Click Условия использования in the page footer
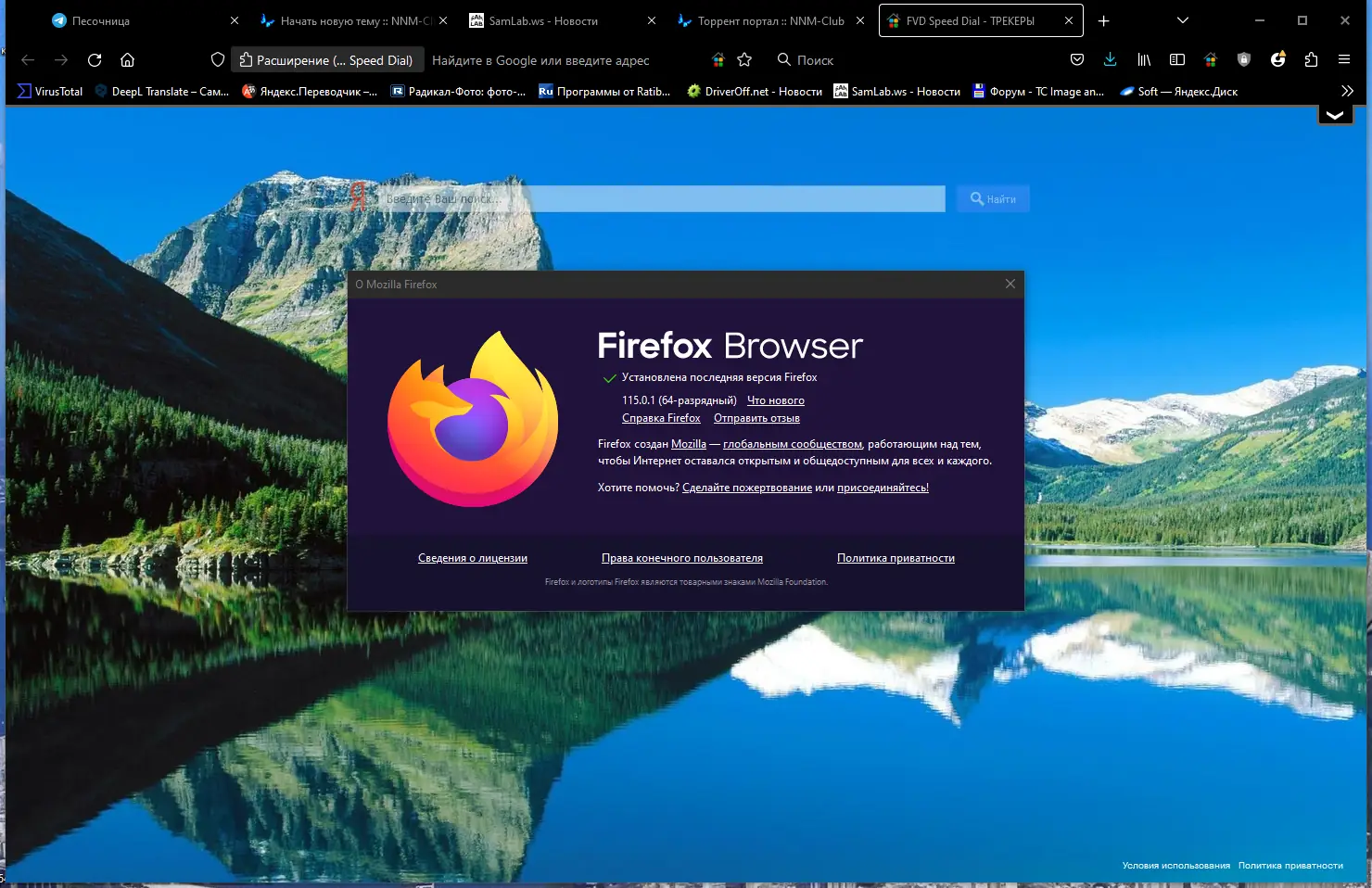Viewport: 1372px width, 888px height. [x=1176, y=866]
